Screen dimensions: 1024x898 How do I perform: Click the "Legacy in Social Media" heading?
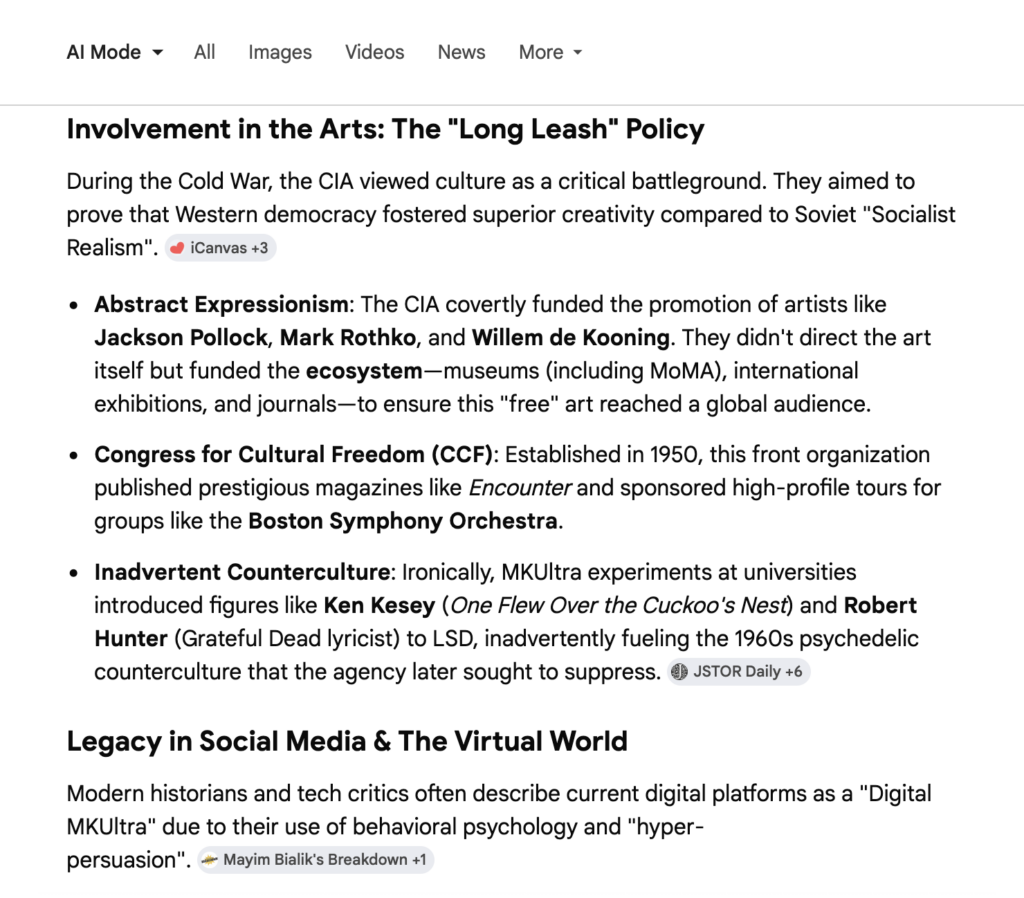coord(347,741)
